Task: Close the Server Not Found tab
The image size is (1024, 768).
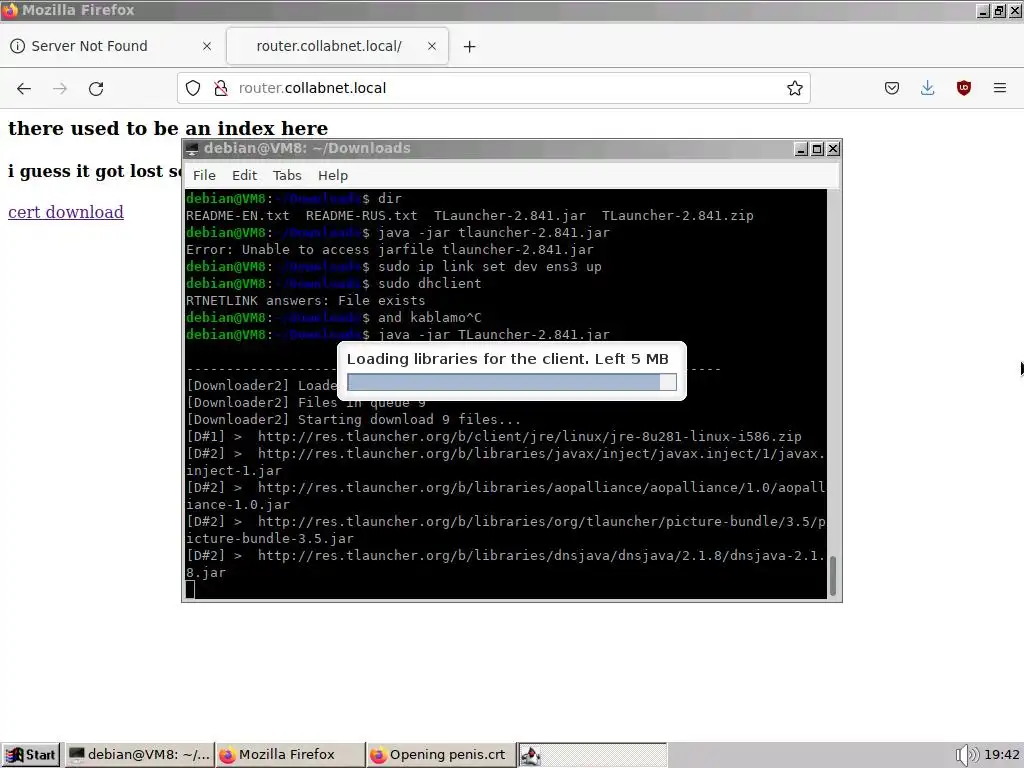Action: [x=207, y=46]
